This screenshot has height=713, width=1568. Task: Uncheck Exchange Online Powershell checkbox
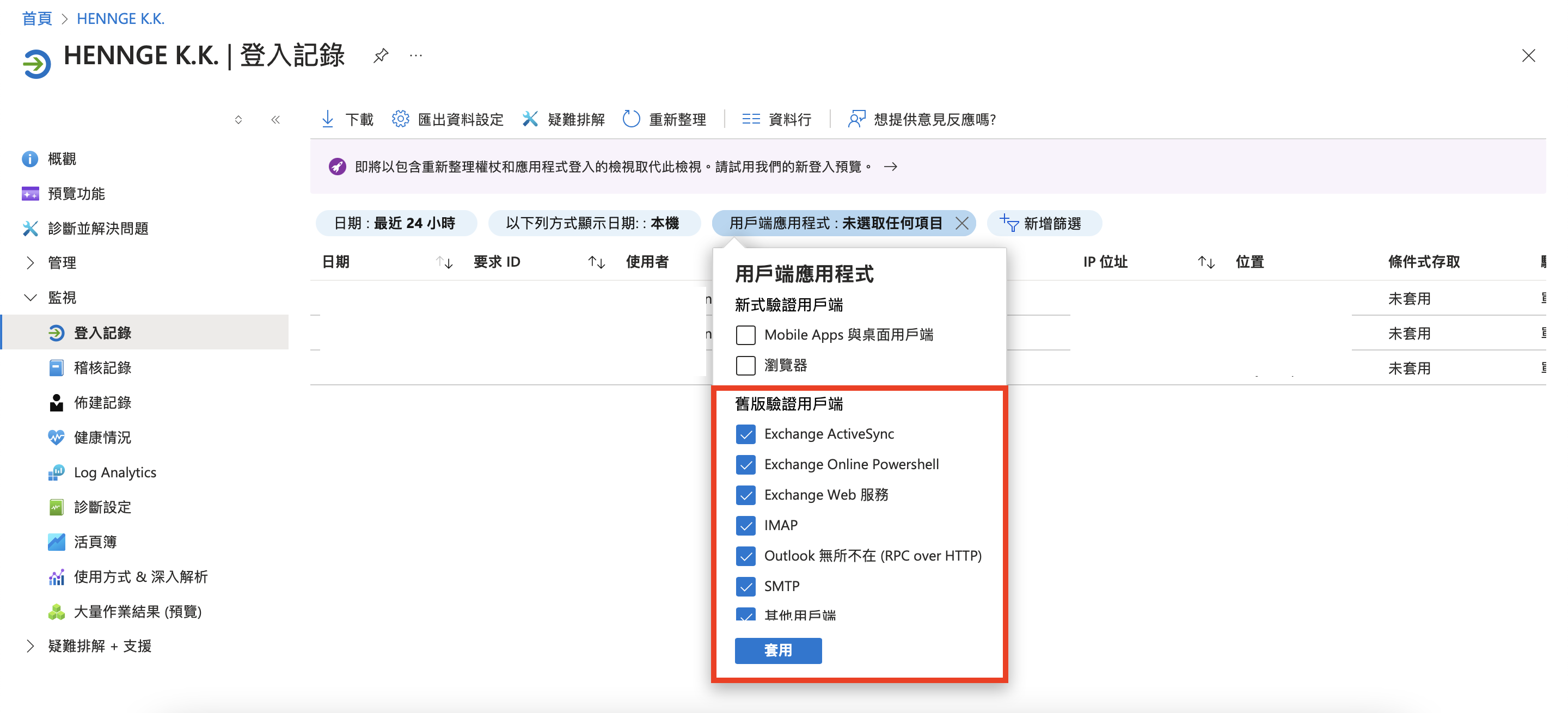tap(746, 464)
